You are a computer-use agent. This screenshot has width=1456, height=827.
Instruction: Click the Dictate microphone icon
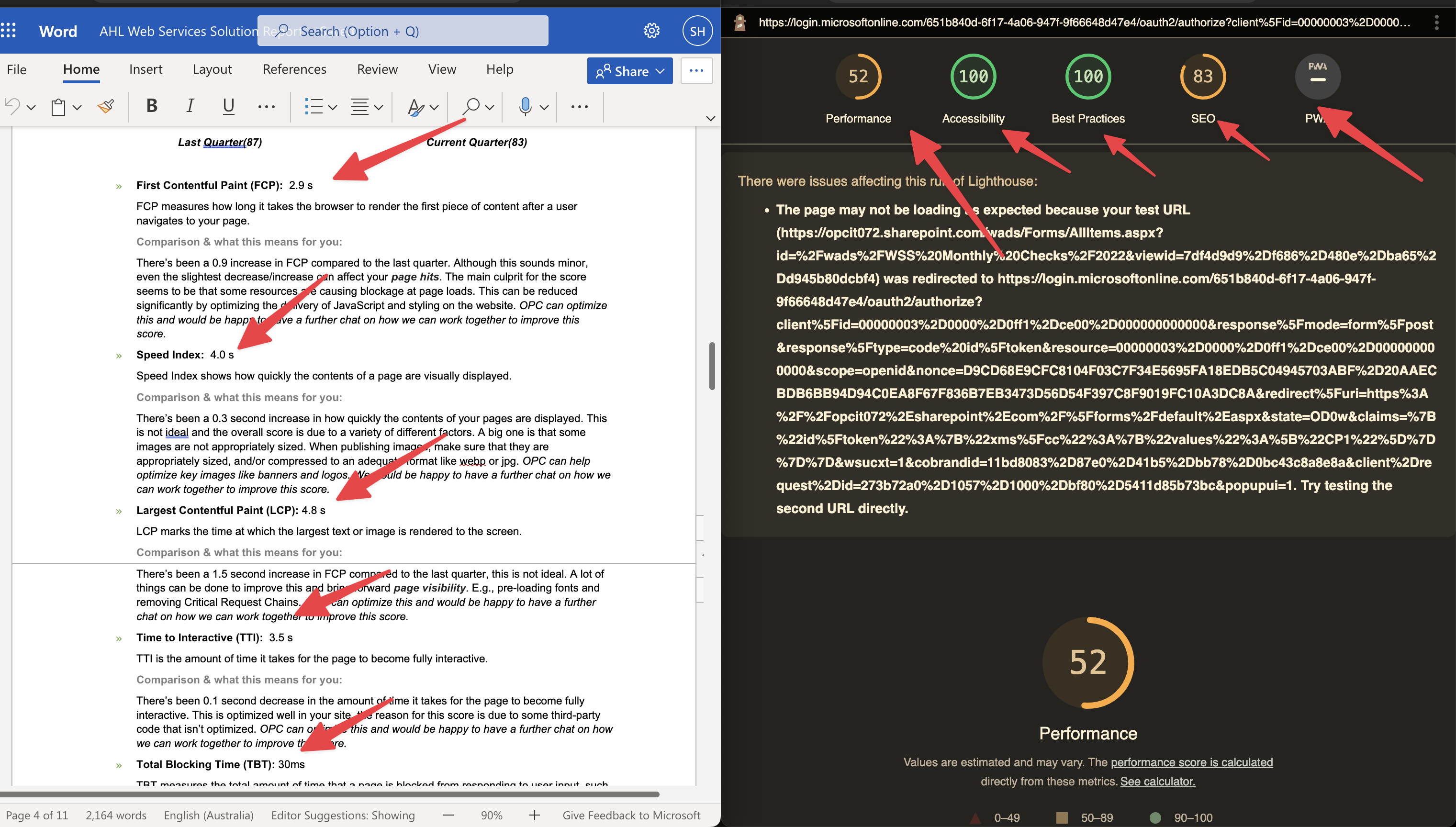tap(525, 106)
